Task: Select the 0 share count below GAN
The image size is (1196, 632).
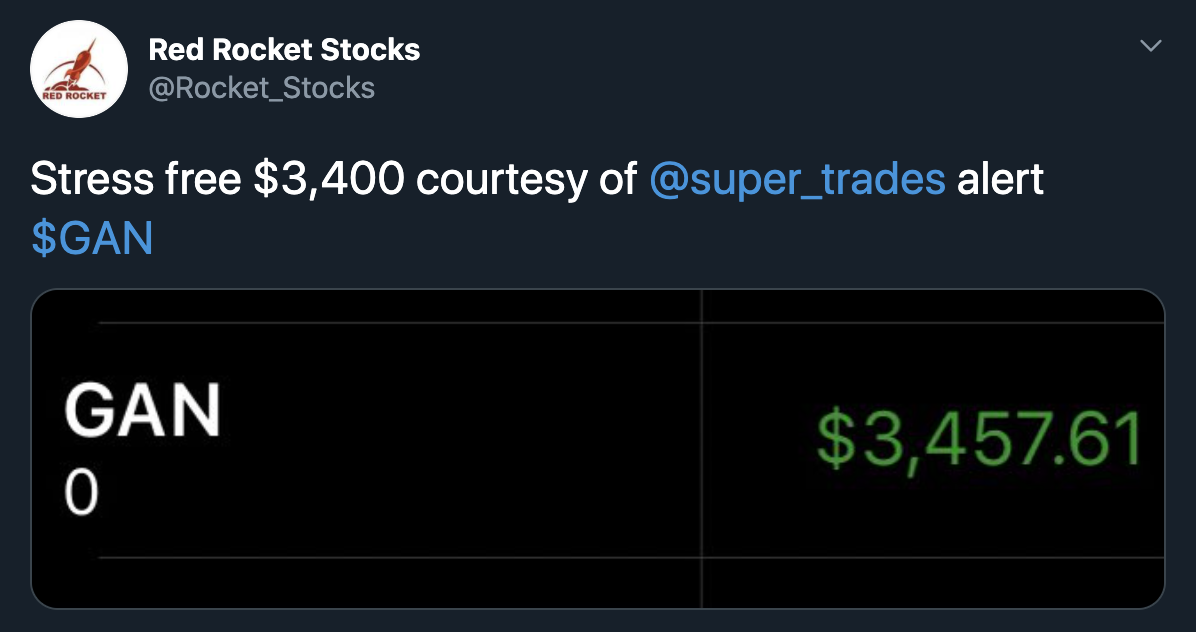Action: click(82, 494)
